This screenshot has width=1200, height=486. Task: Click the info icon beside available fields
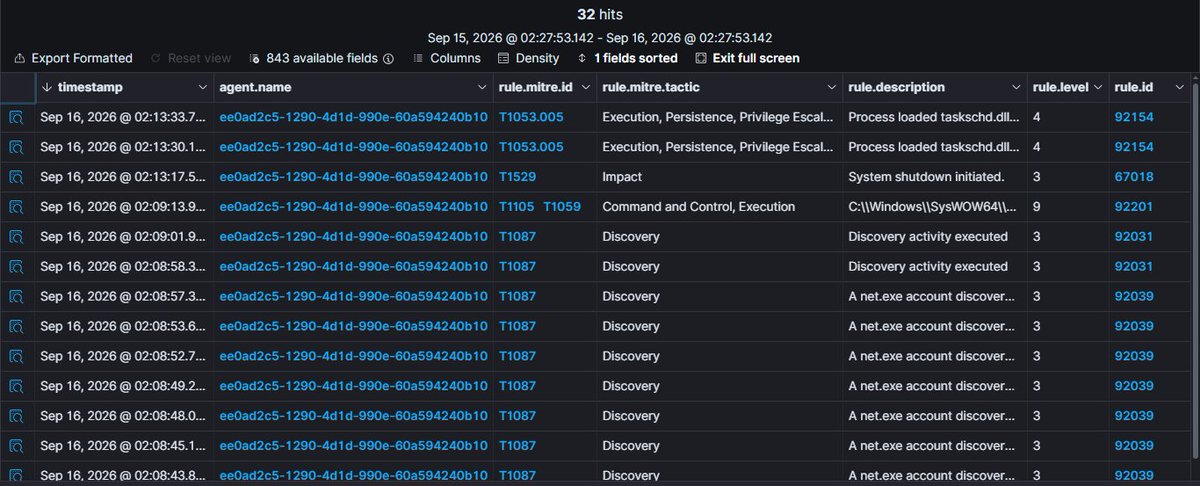(388, 58)
